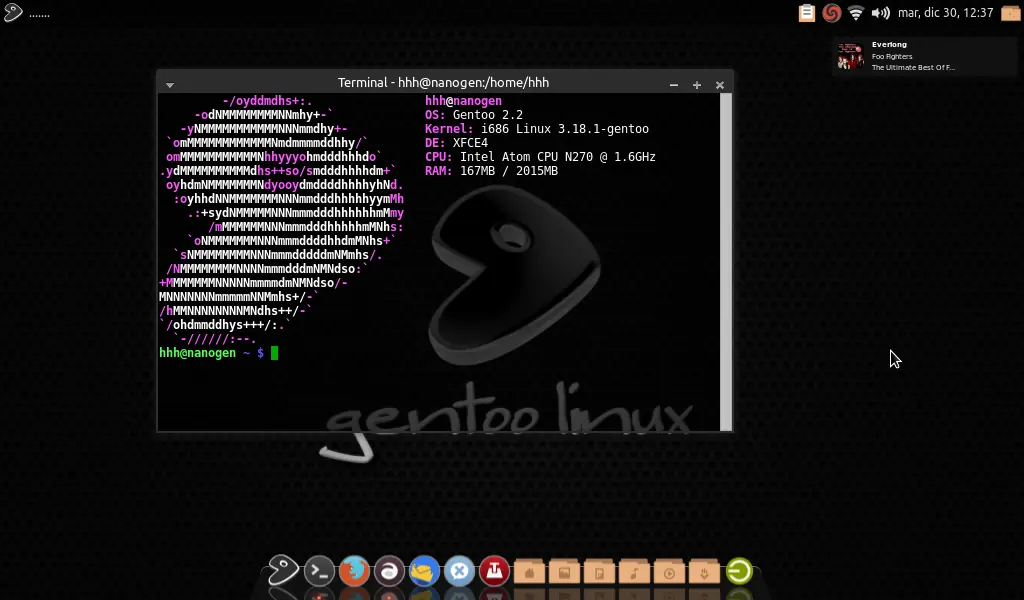Open the menu in the top-left screen corner
1024x600 pixels.
(x=12, y=12)
